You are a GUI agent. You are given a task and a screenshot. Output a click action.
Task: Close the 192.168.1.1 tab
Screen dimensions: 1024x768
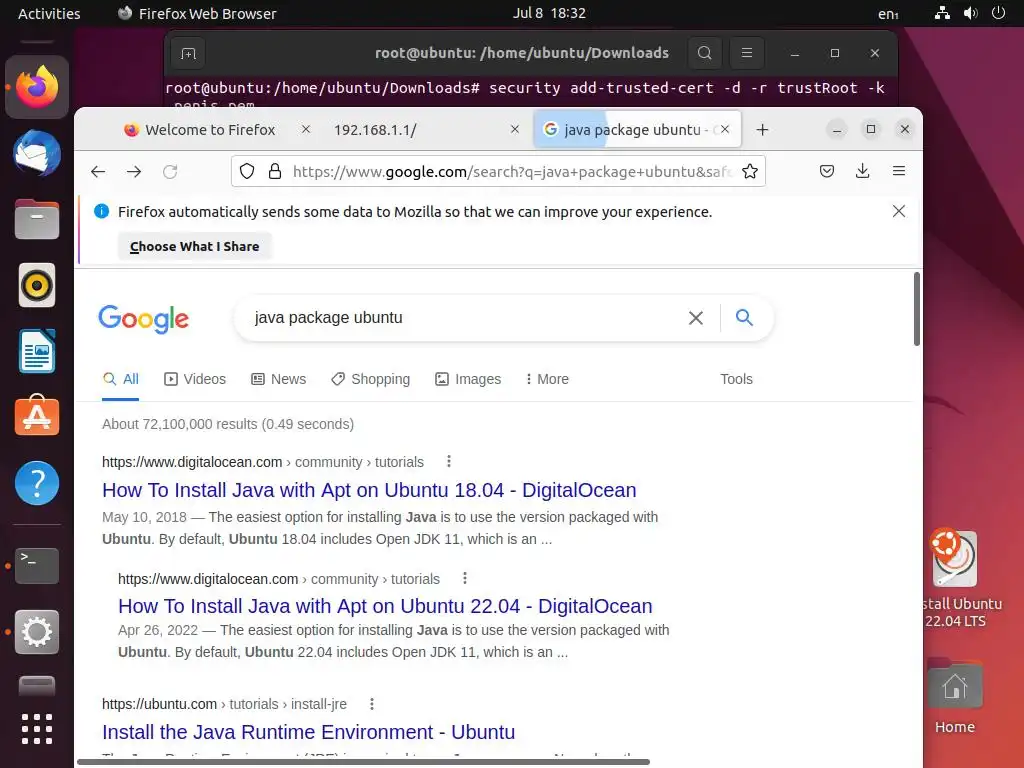tap(515, 129)
